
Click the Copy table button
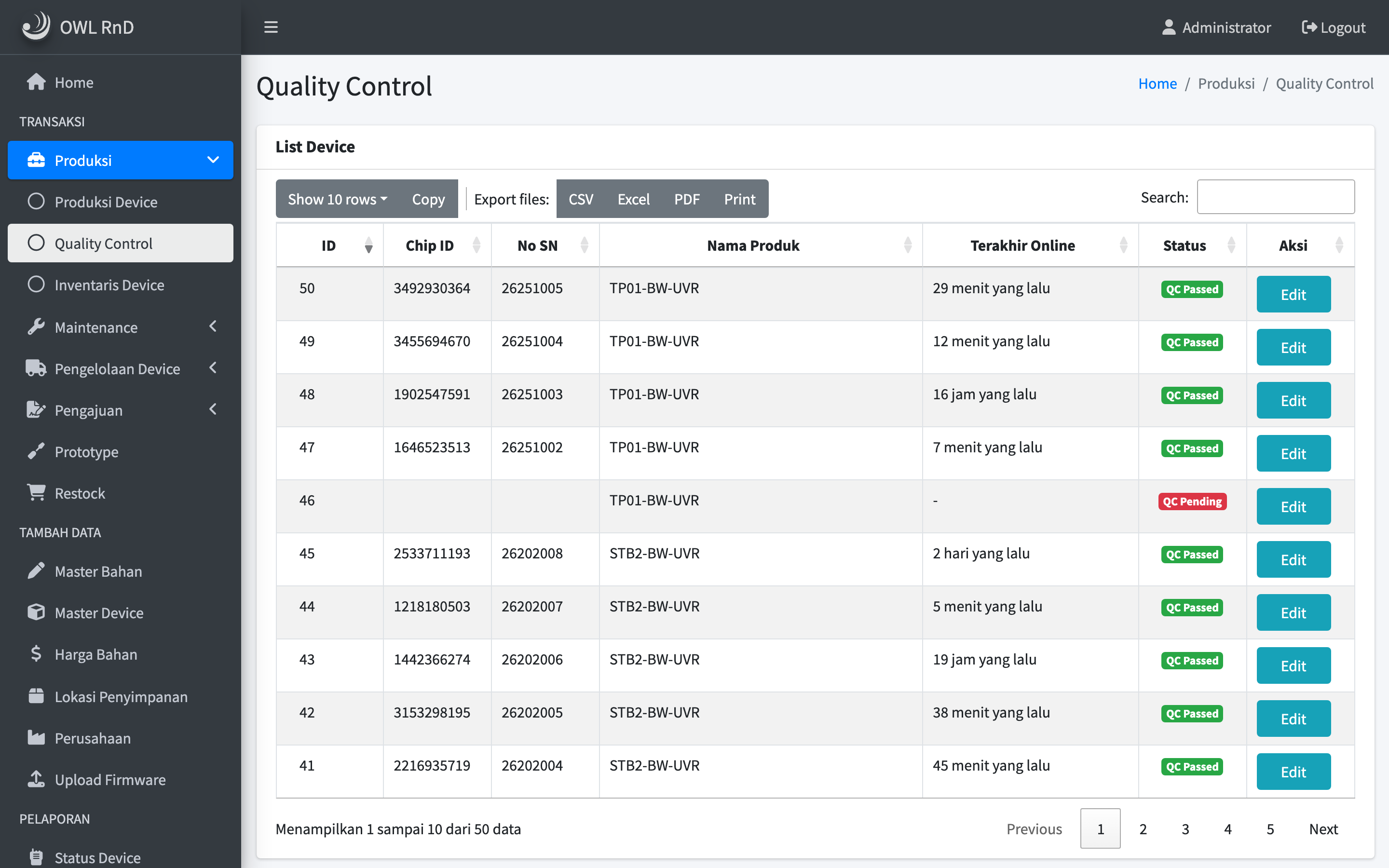coord(428,199)
